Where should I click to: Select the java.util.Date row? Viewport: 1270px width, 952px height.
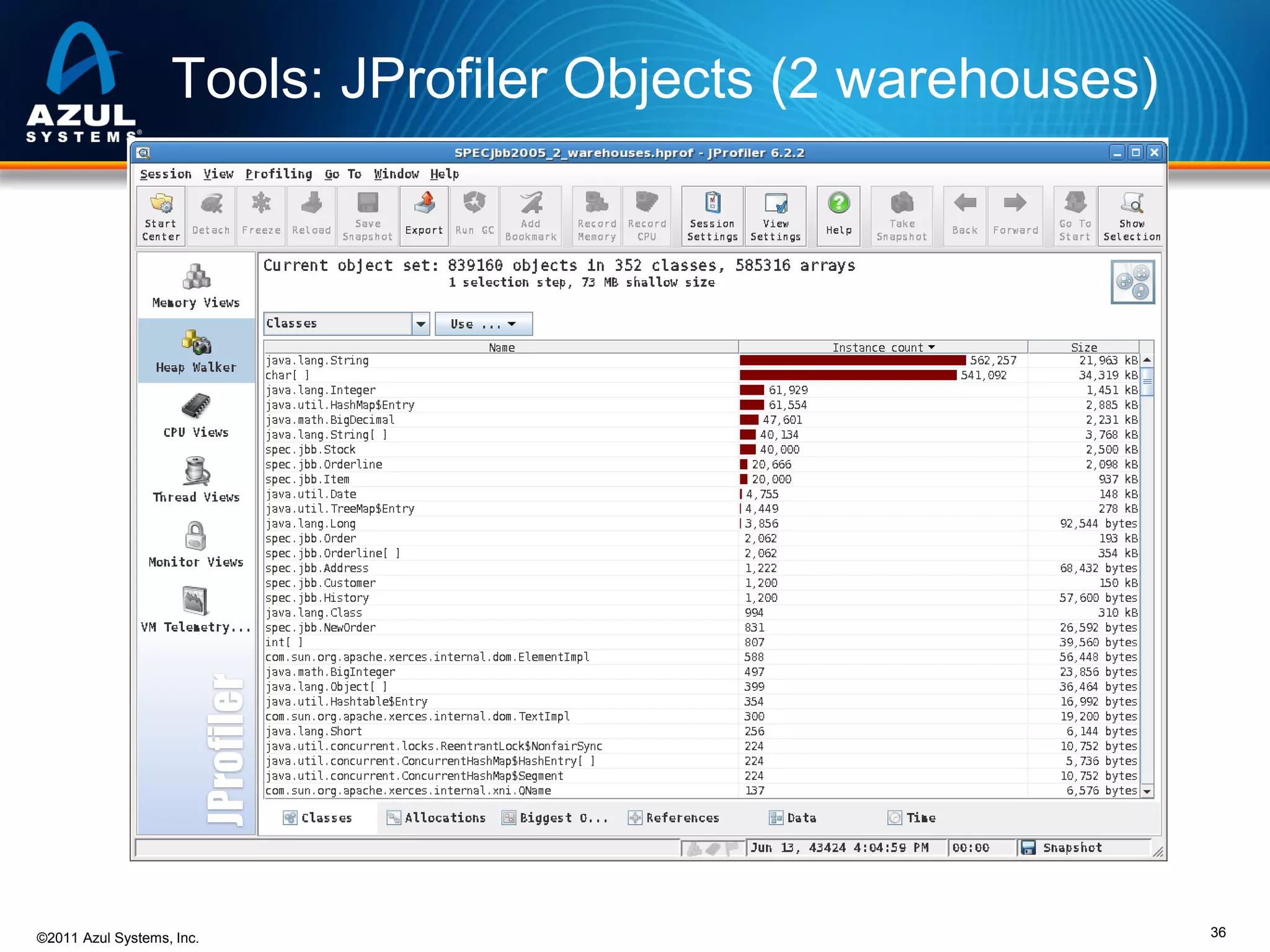tap(701, 494)
